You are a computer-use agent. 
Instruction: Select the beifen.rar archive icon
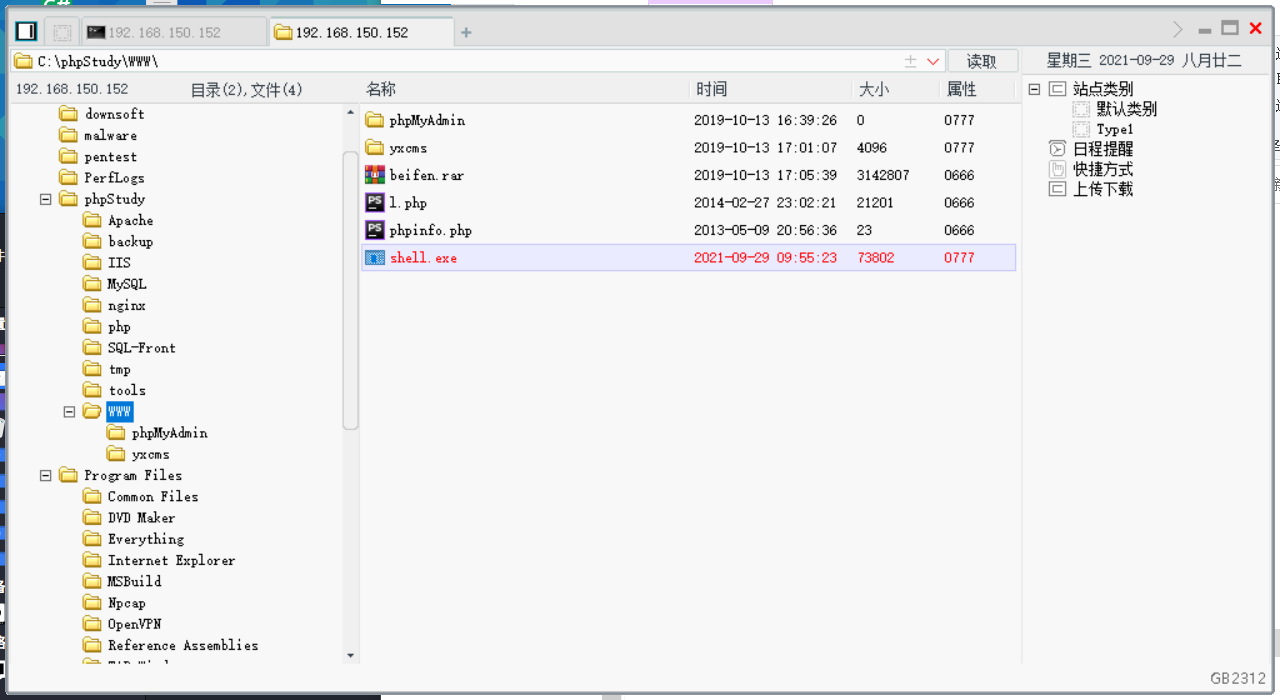pyautogui.click(x=375, y=175)
